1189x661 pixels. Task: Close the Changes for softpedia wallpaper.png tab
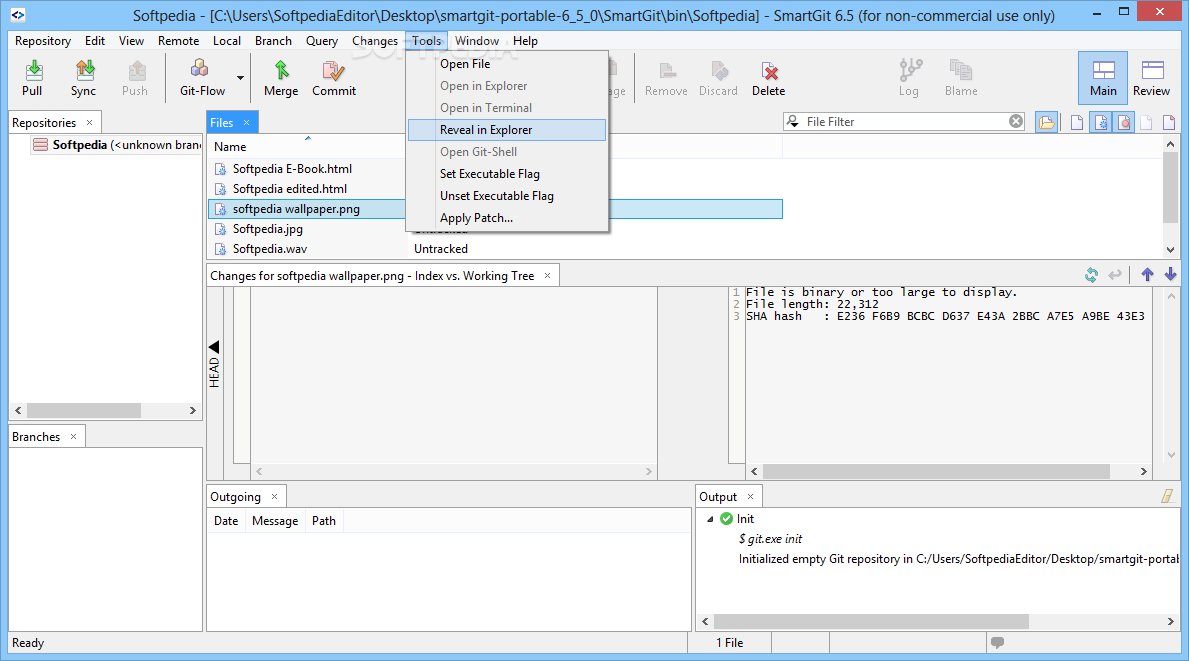(547, 276)
